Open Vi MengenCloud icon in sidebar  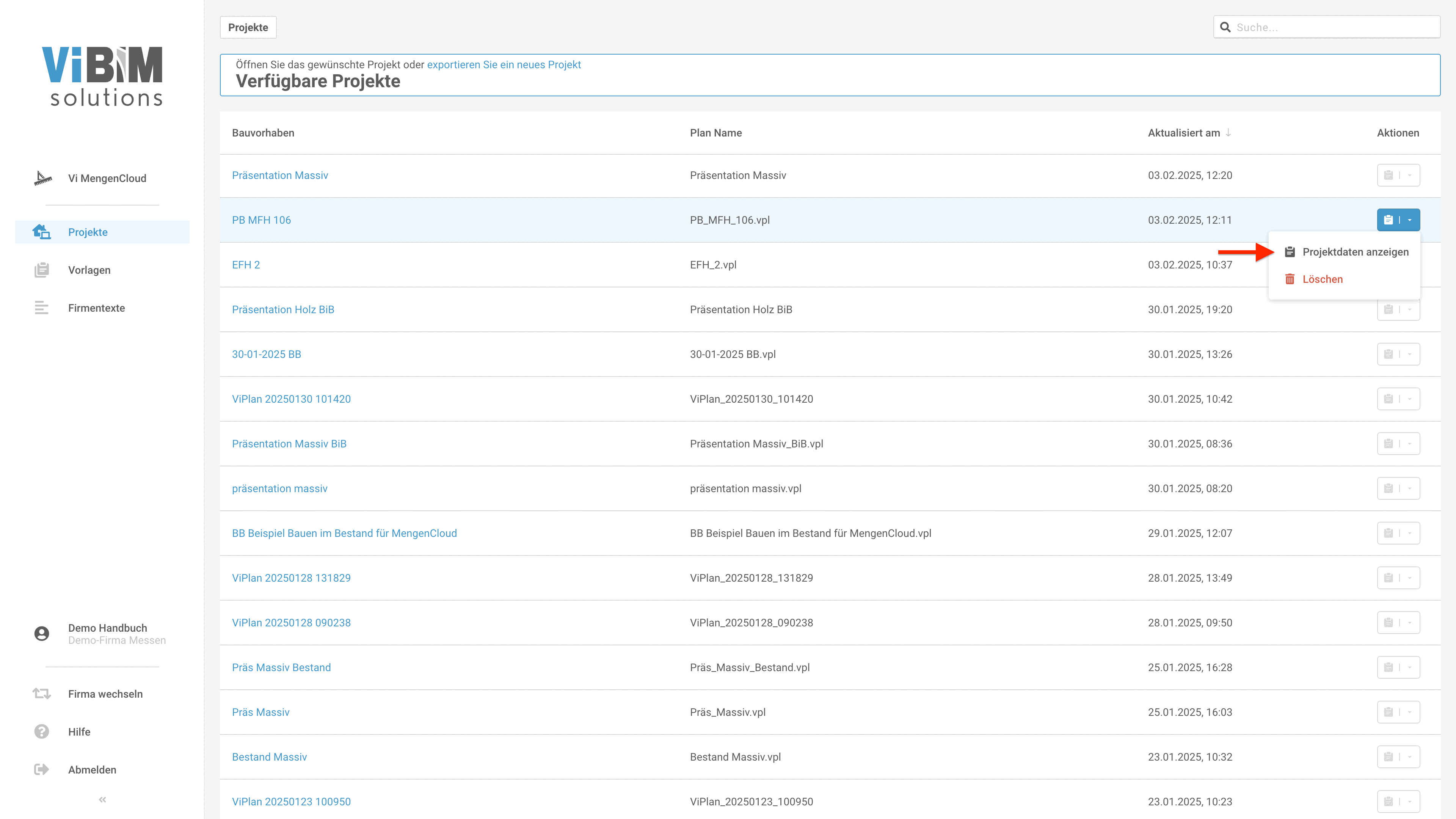(42, 178)
